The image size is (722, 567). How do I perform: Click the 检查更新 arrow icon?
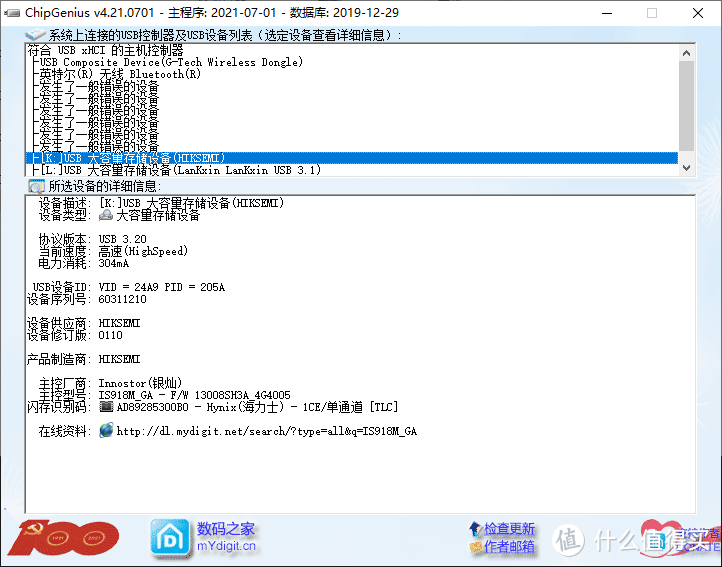coord(475,529)
